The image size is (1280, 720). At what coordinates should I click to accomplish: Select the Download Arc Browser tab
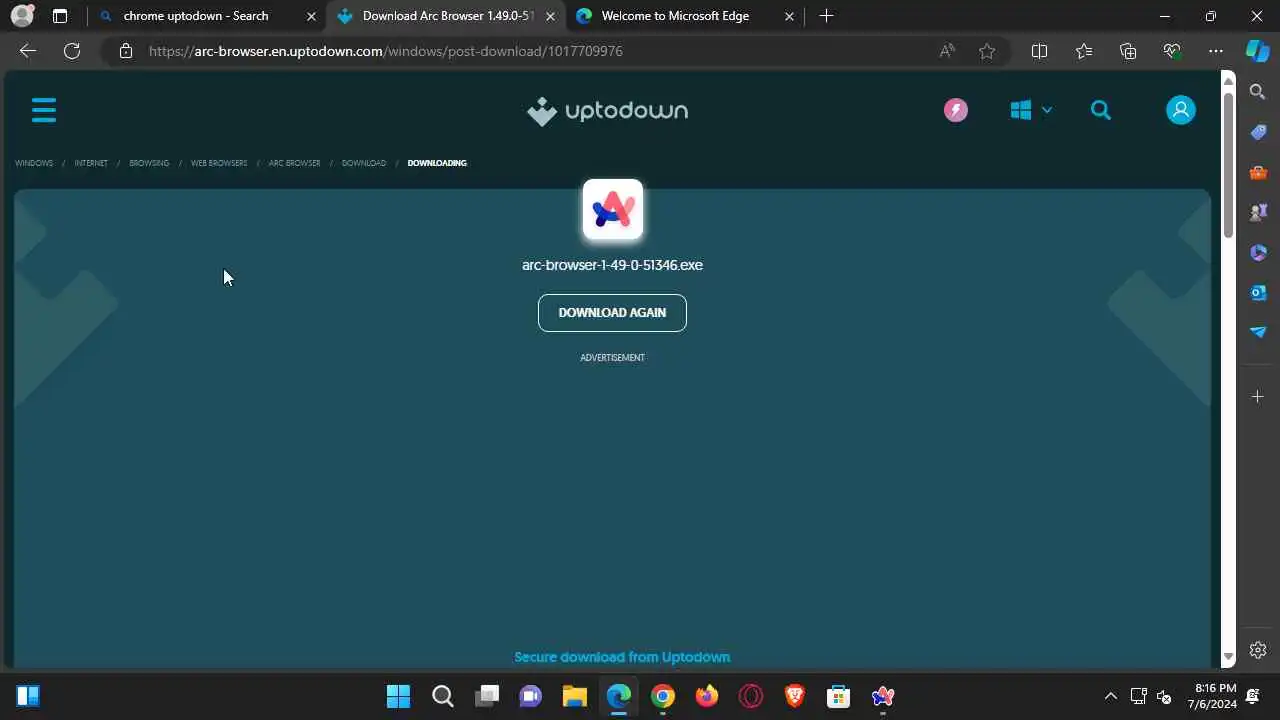click(445, 16)
